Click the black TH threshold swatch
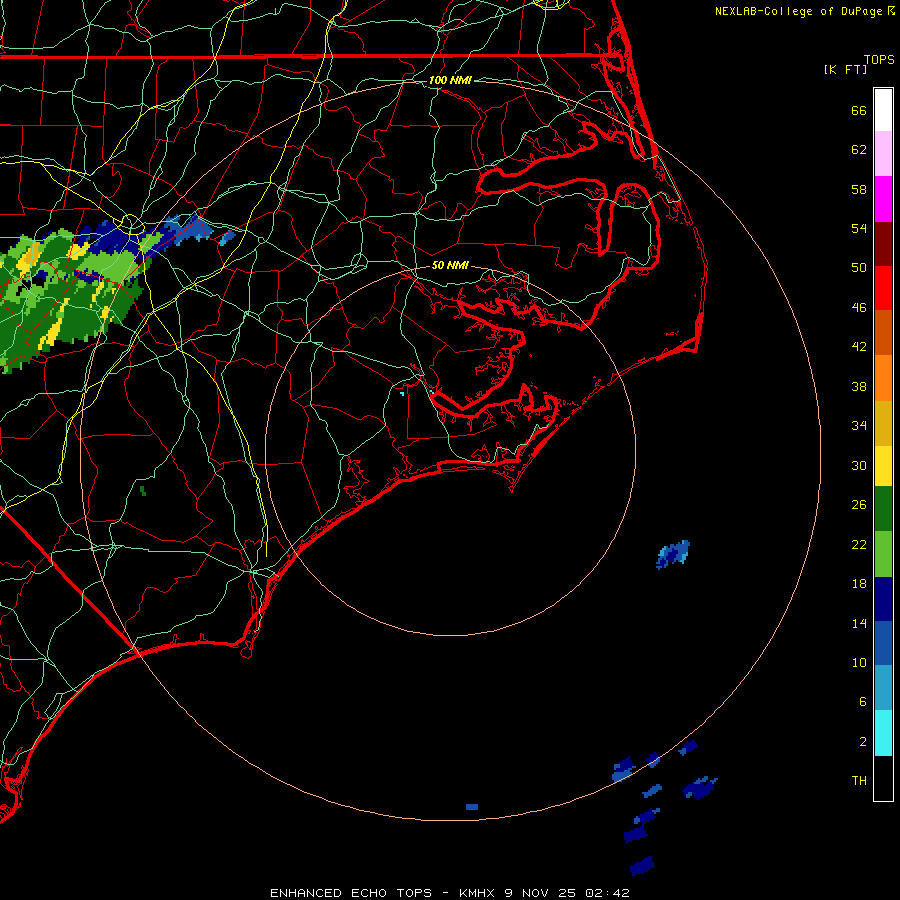 (x=883, y=778)
